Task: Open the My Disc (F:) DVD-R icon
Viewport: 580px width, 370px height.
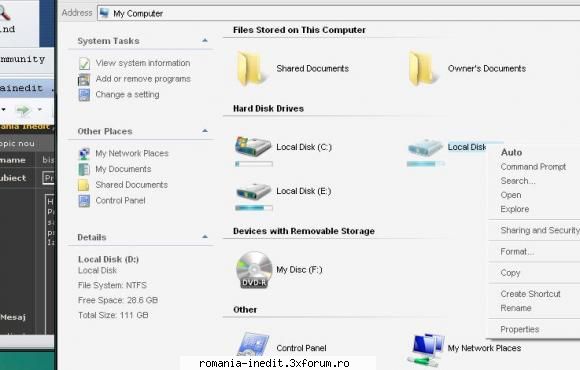Action: coord(254,269)
